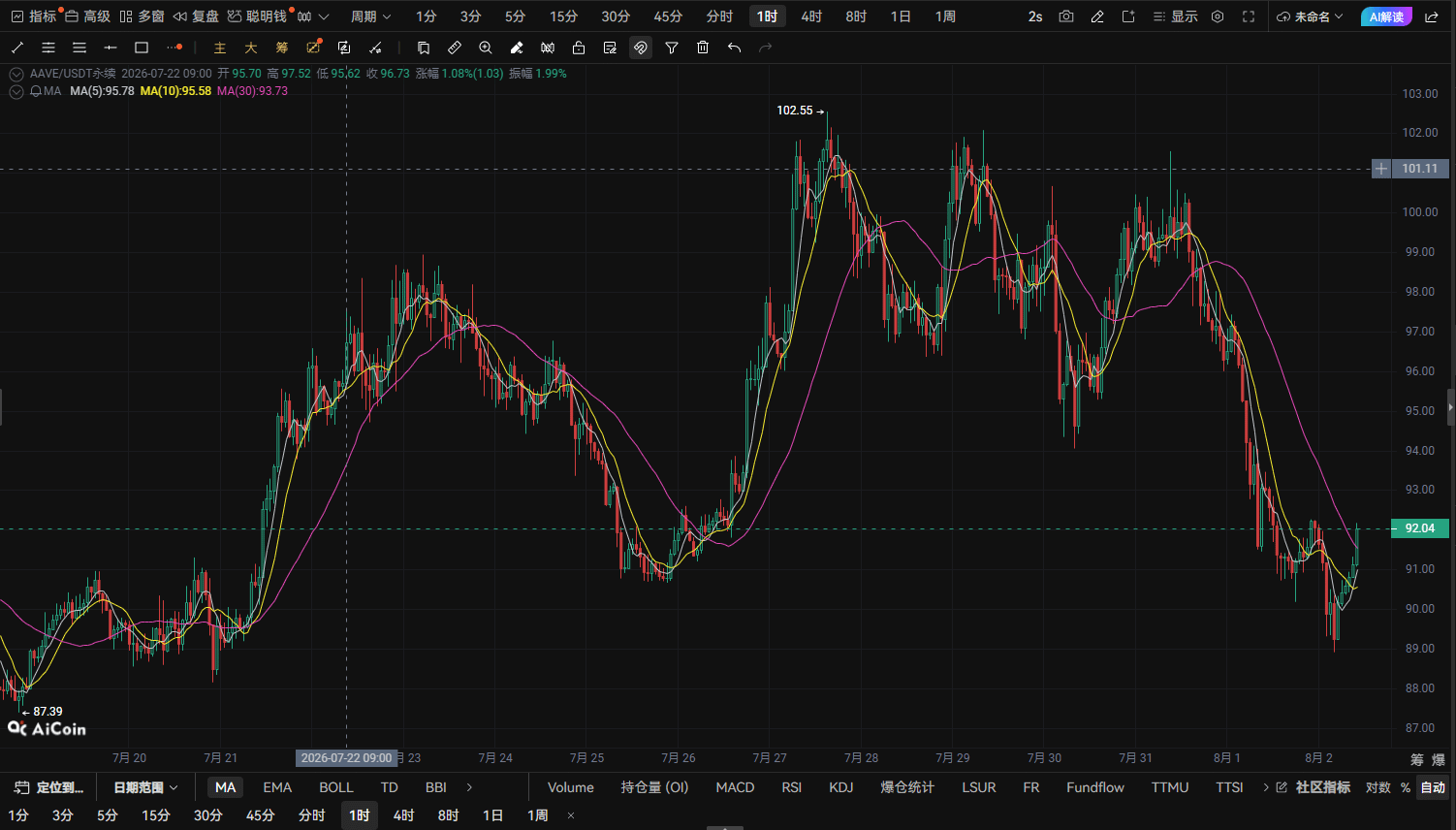Switch to 分时 view in top bar
Screen dimensions: 1456x830
click(x=719, y=16)
